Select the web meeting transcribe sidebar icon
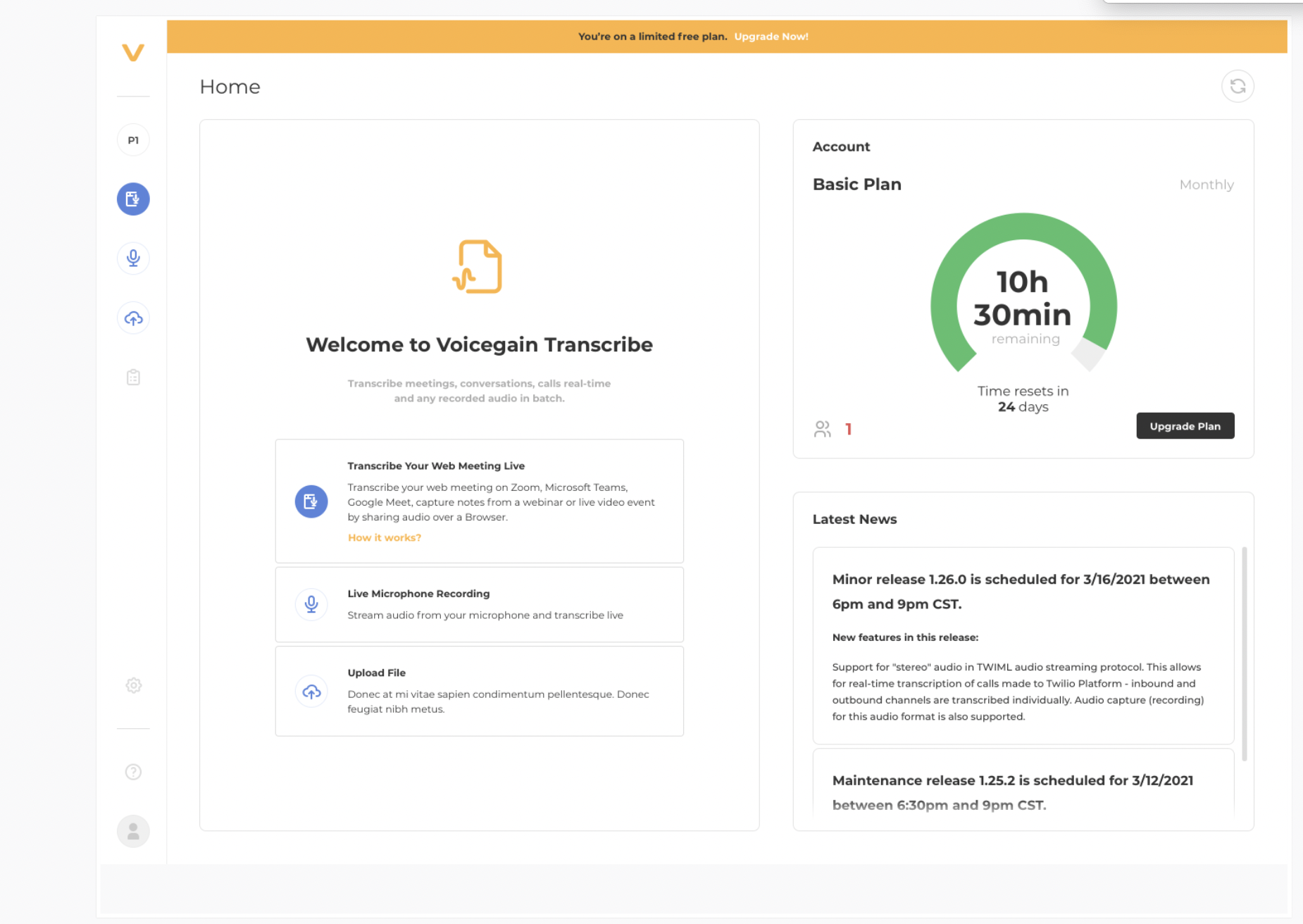1303x924 pixels. (x=133, y=199)
